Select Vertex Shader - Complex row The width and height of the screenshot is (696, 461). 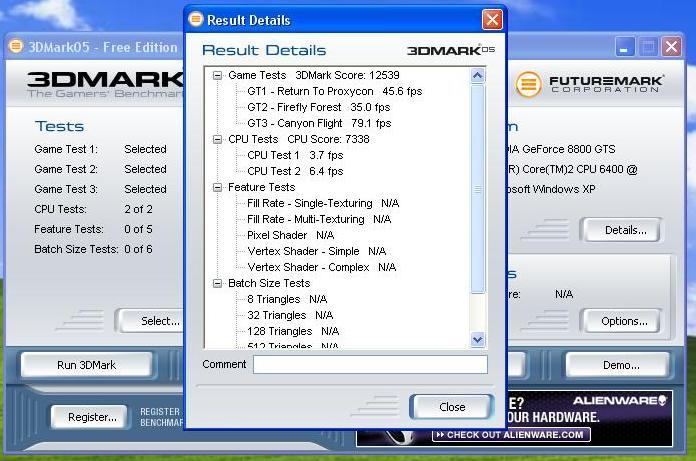pos(322,267)
